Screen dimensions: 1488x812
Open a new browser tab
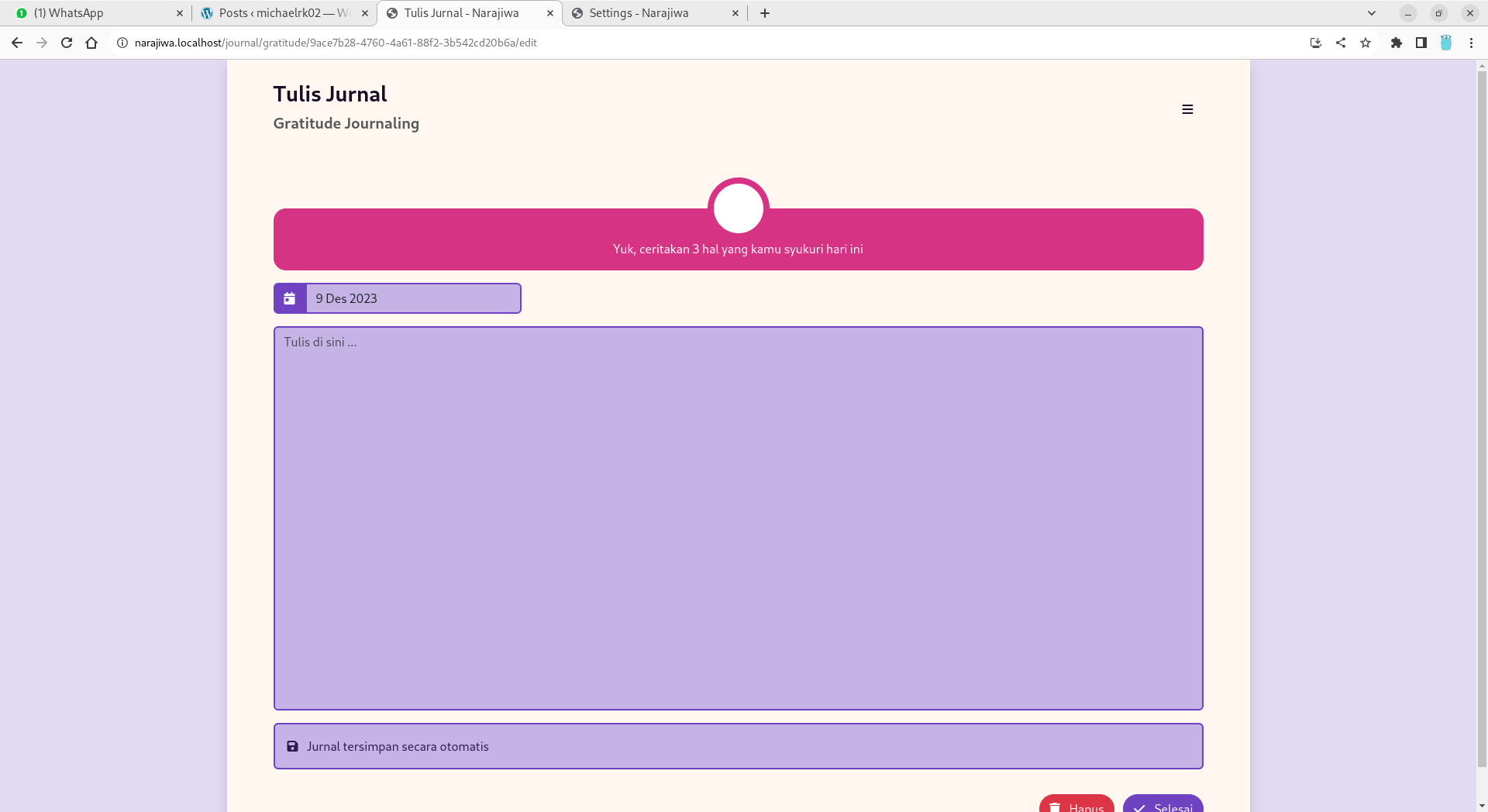pyautogui.click(x=764, y=13)
